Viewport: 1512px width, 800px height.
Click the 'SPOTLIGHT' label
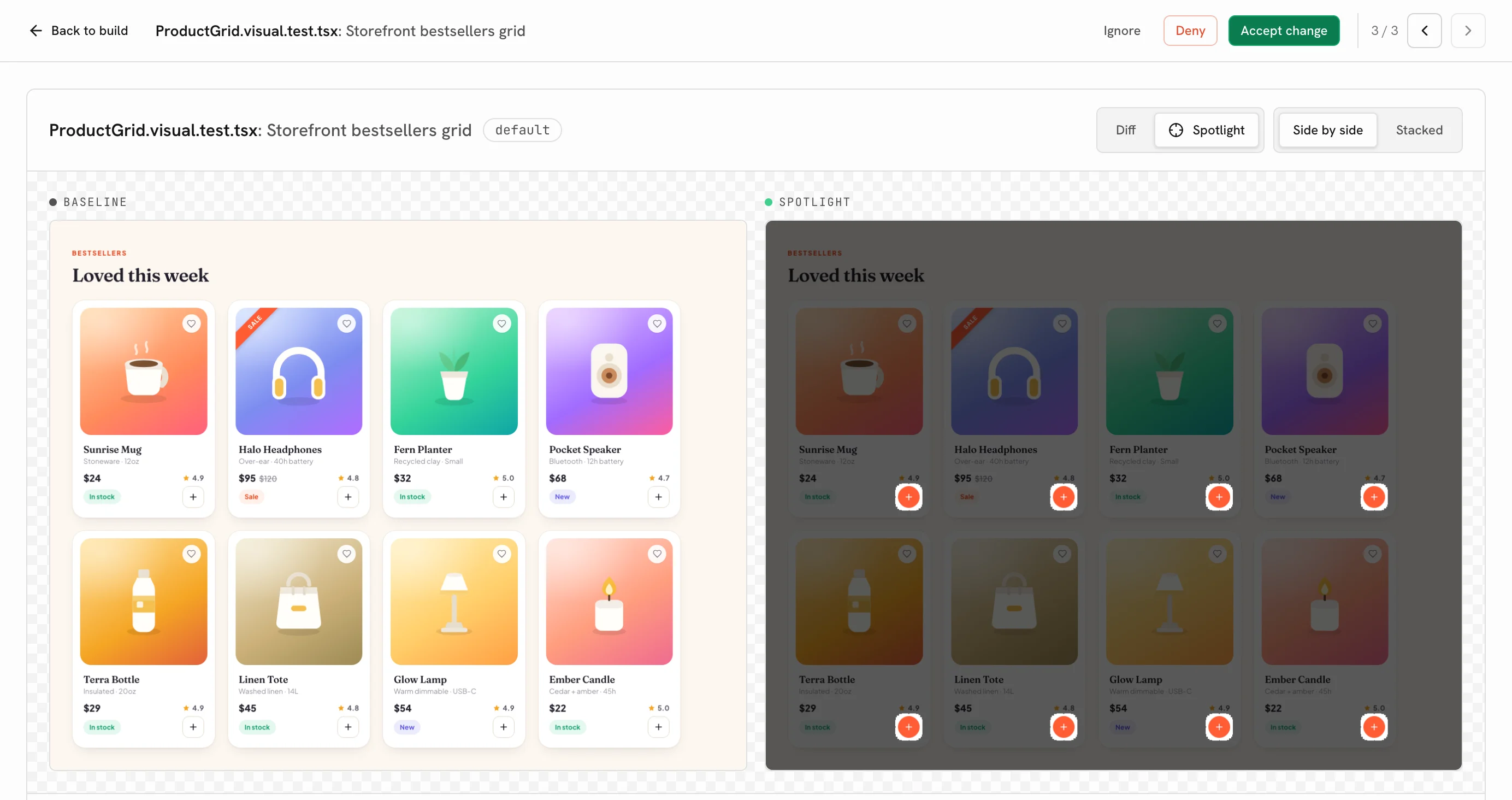tap(814, 202)
